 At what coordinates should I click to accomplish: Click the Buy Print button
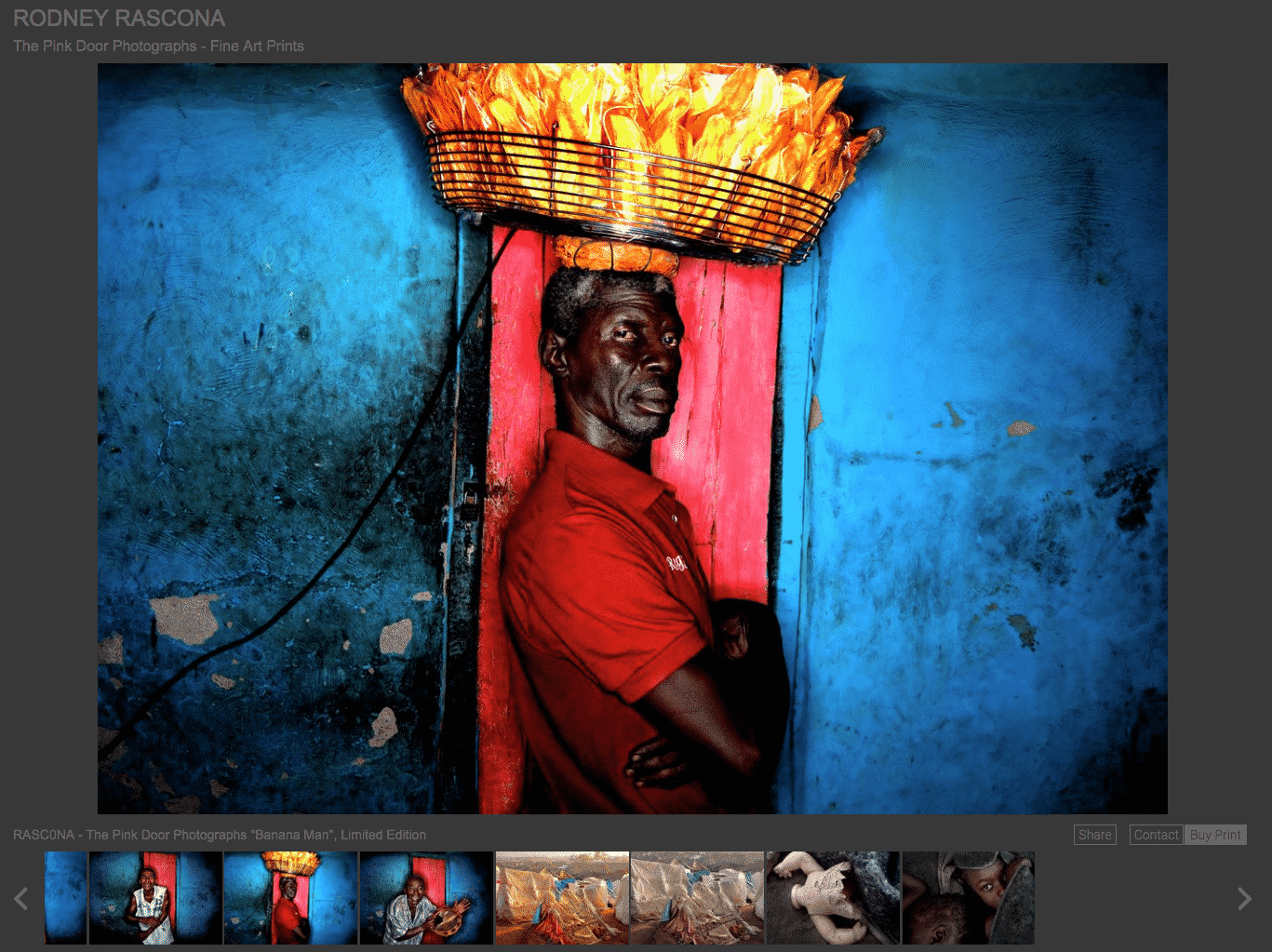[1215, 835]
